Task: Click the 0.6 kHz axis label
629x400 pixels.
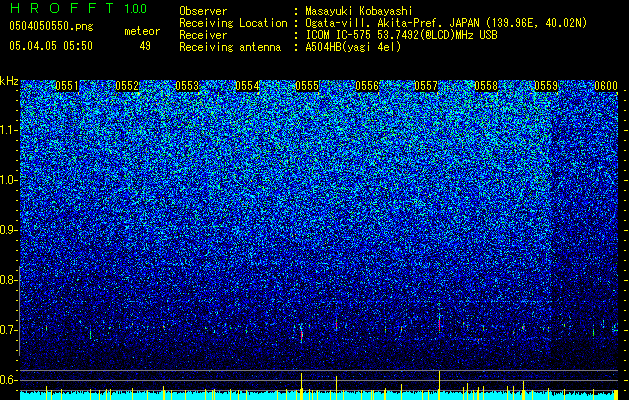Action: [8, 380]
